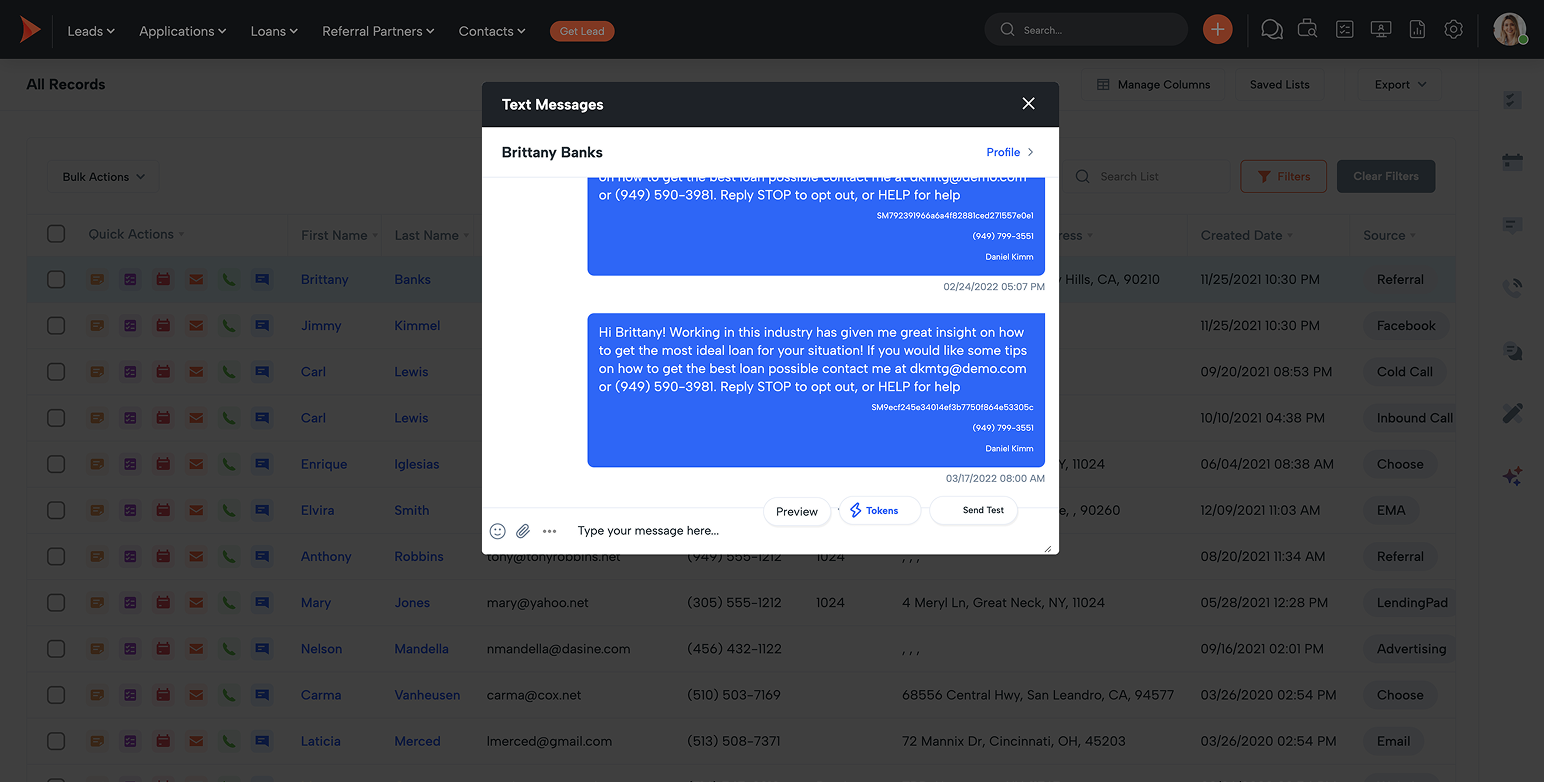Focus the Type your message here field
Screen dimensions: 1544x782
[x=810, y=531]
